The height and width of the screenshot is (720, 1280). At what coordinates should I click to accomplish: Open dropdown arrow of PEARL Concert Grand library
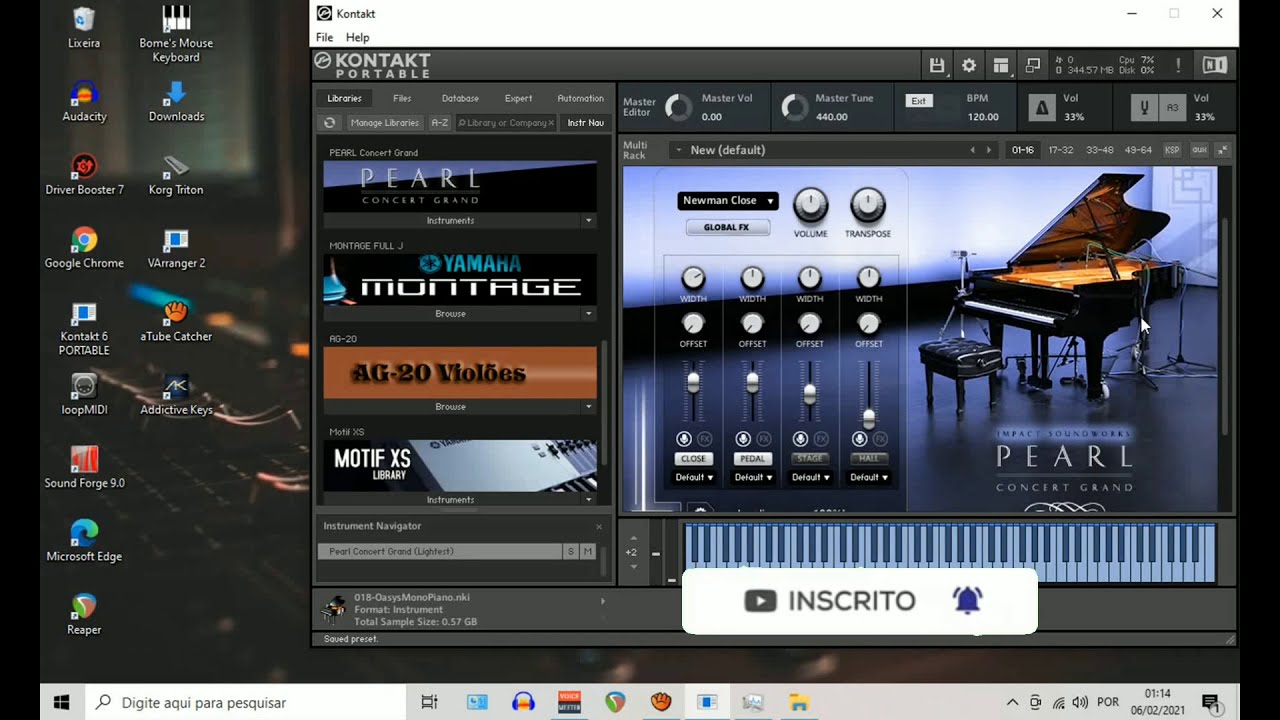point(588,220)
